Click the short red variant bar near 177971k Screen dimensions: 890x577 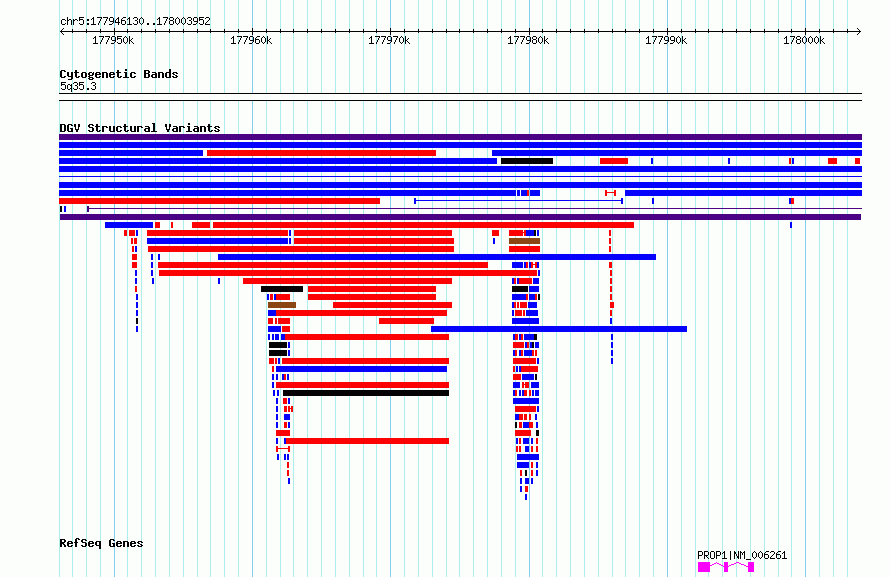[406, 321]
